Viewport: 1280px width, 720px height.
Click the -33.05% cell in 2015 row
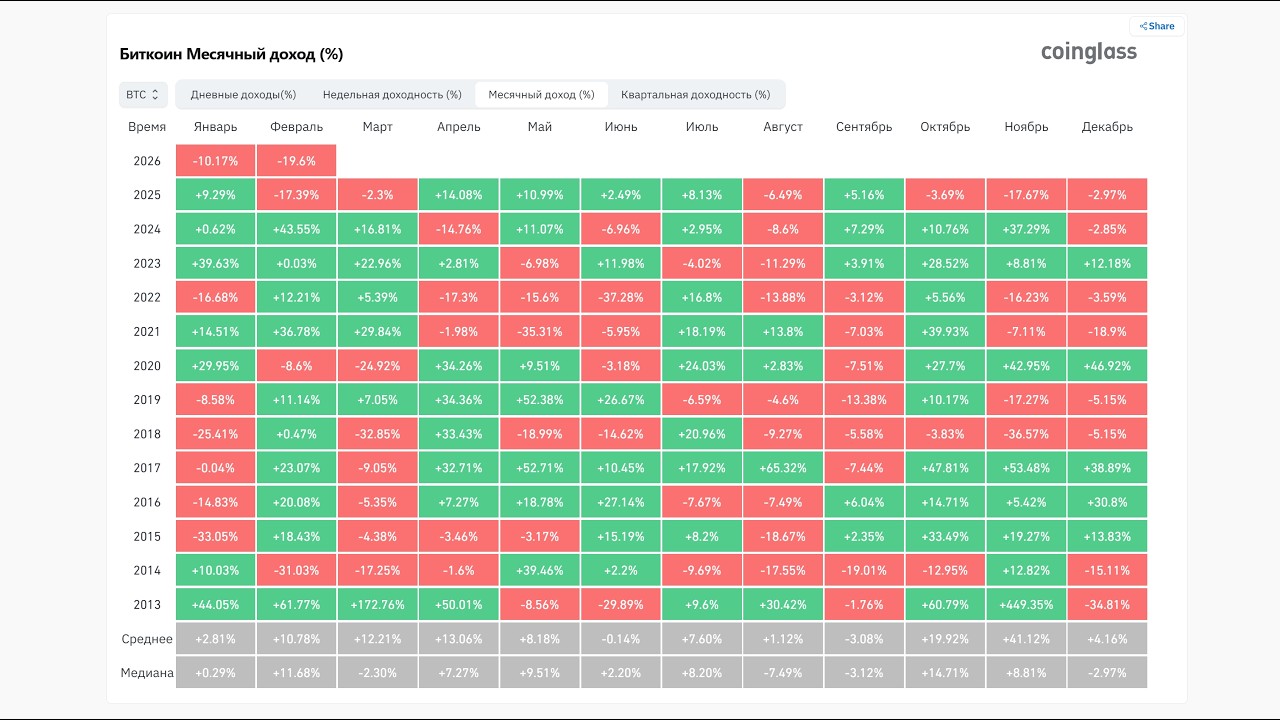click(215, 536)
